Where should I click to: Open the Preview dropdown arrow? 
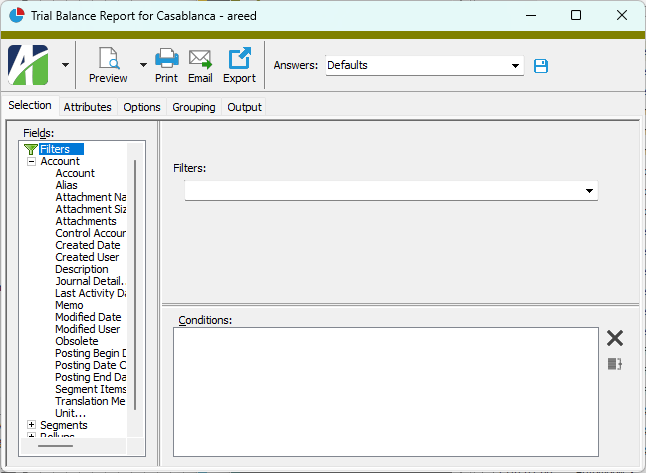143,66
